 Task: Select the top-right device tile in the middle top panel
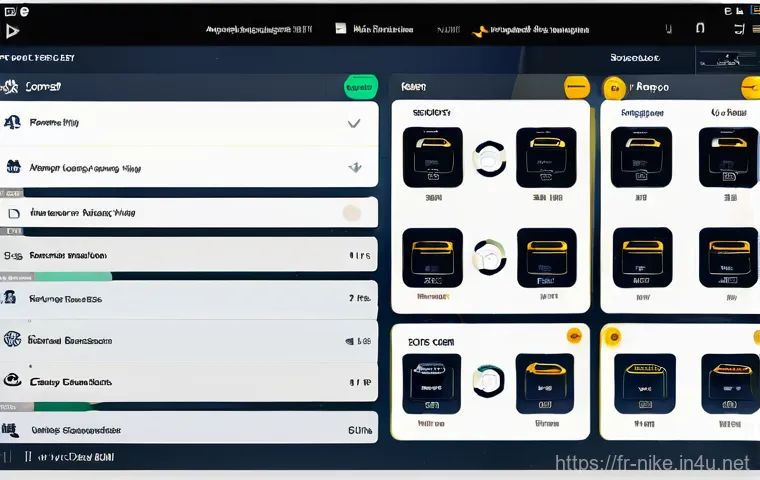(x=546, y=158)
